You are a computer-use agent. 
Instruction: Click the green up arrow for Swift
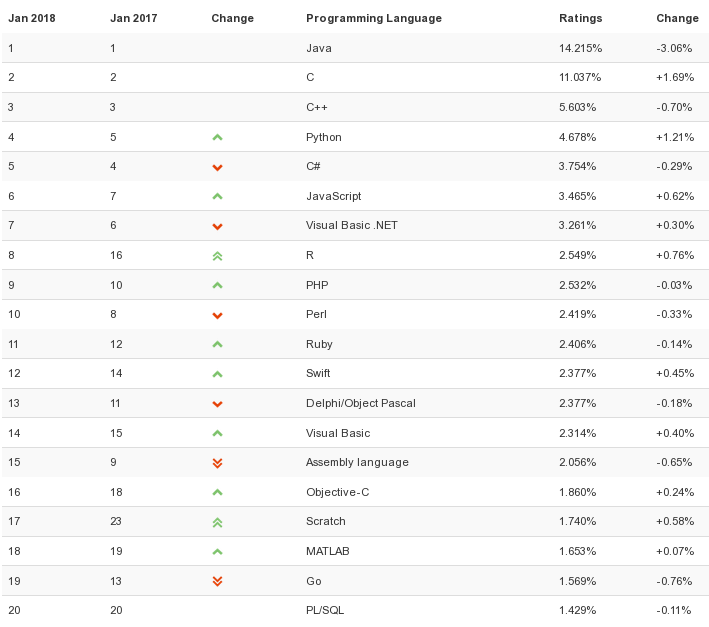pos(217,374)
